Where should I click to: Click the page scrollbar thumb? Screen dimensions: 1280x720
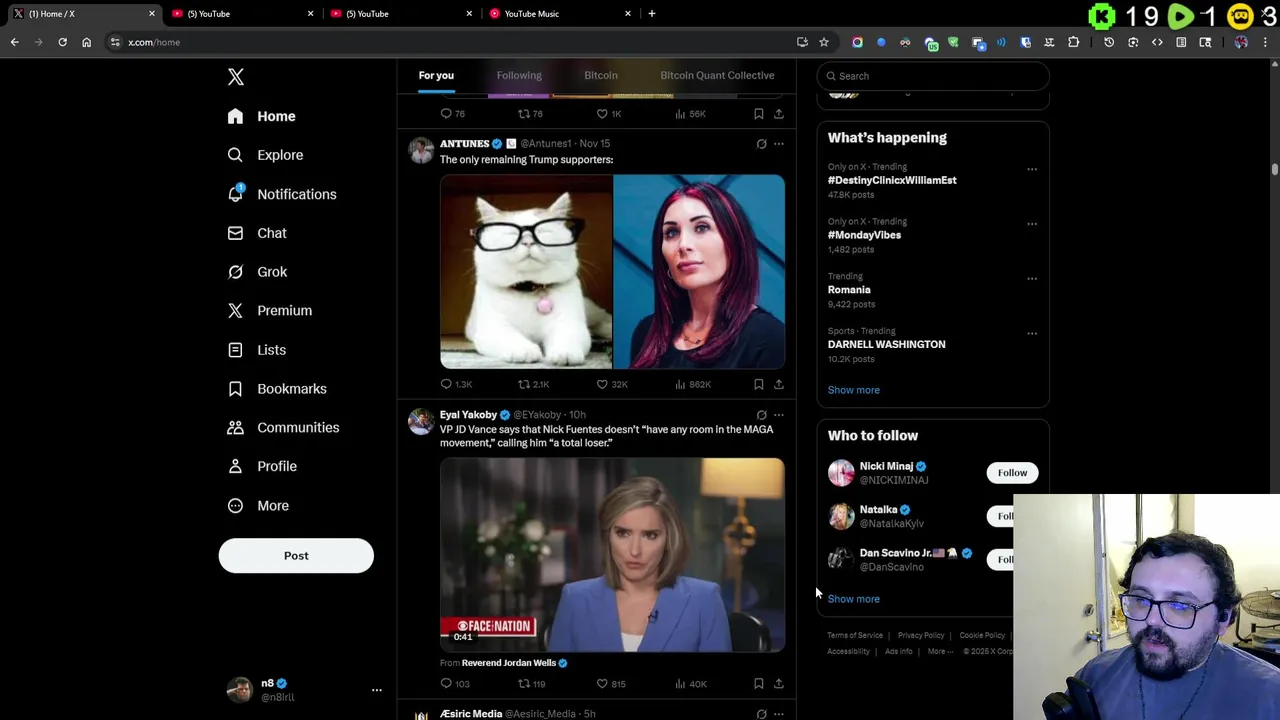pos(1275,170)
